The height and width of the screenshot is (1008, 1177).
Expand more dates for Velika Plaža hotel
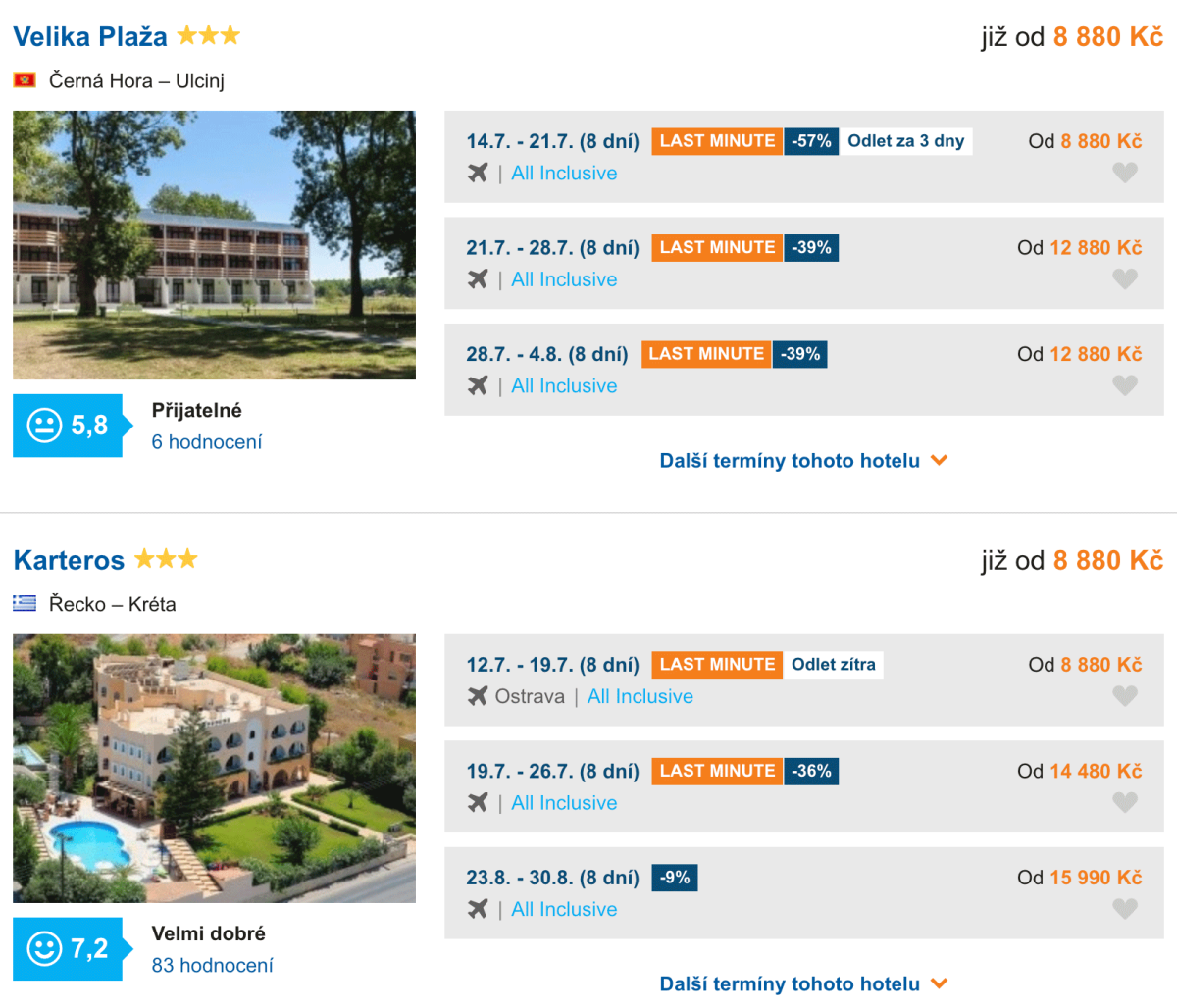tap(802, 461)
